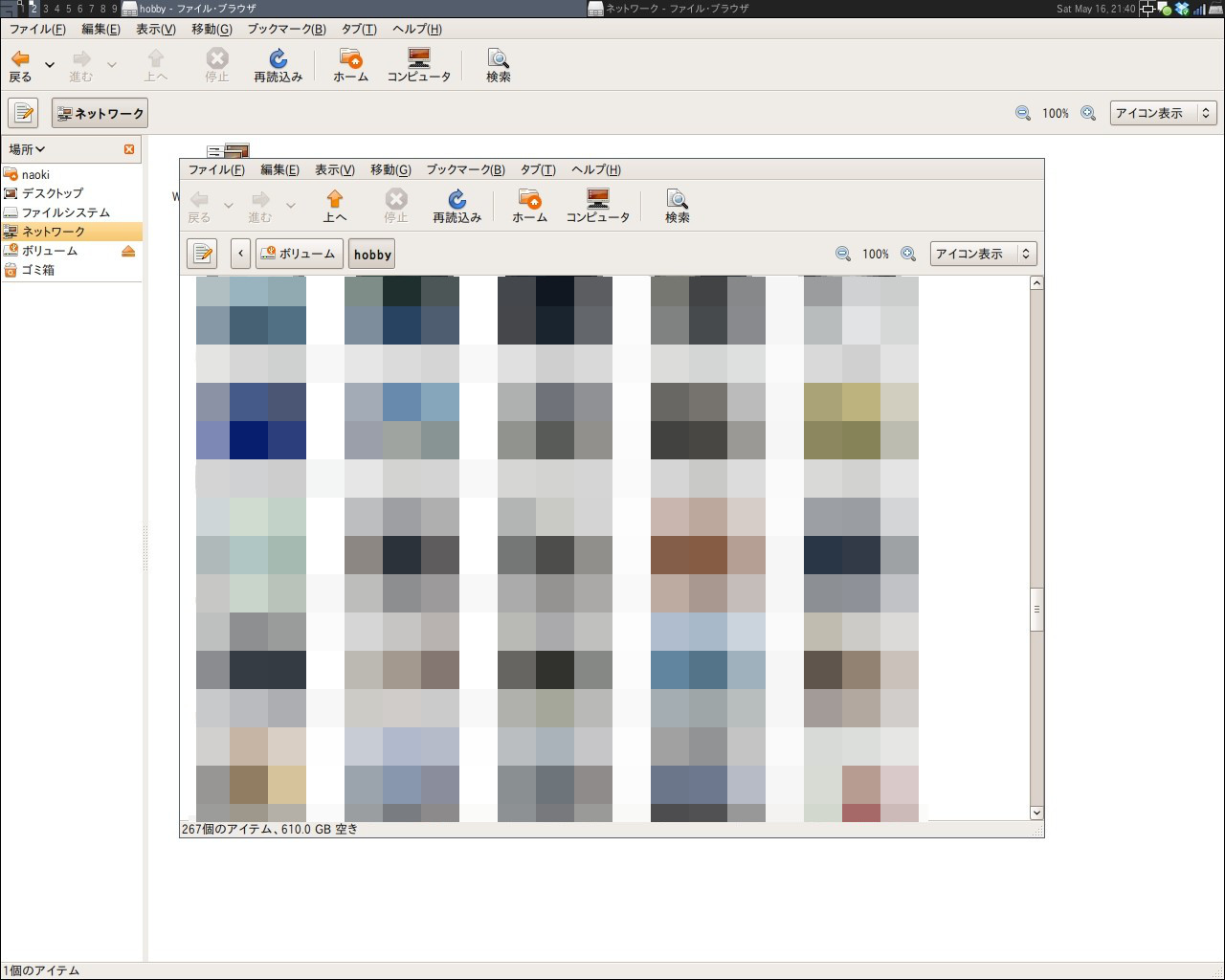The width and height of the screenshot is (1225, 980).
Task: Open ヘルプ(H) menu in Network window
Action: [x=416, y=29]
